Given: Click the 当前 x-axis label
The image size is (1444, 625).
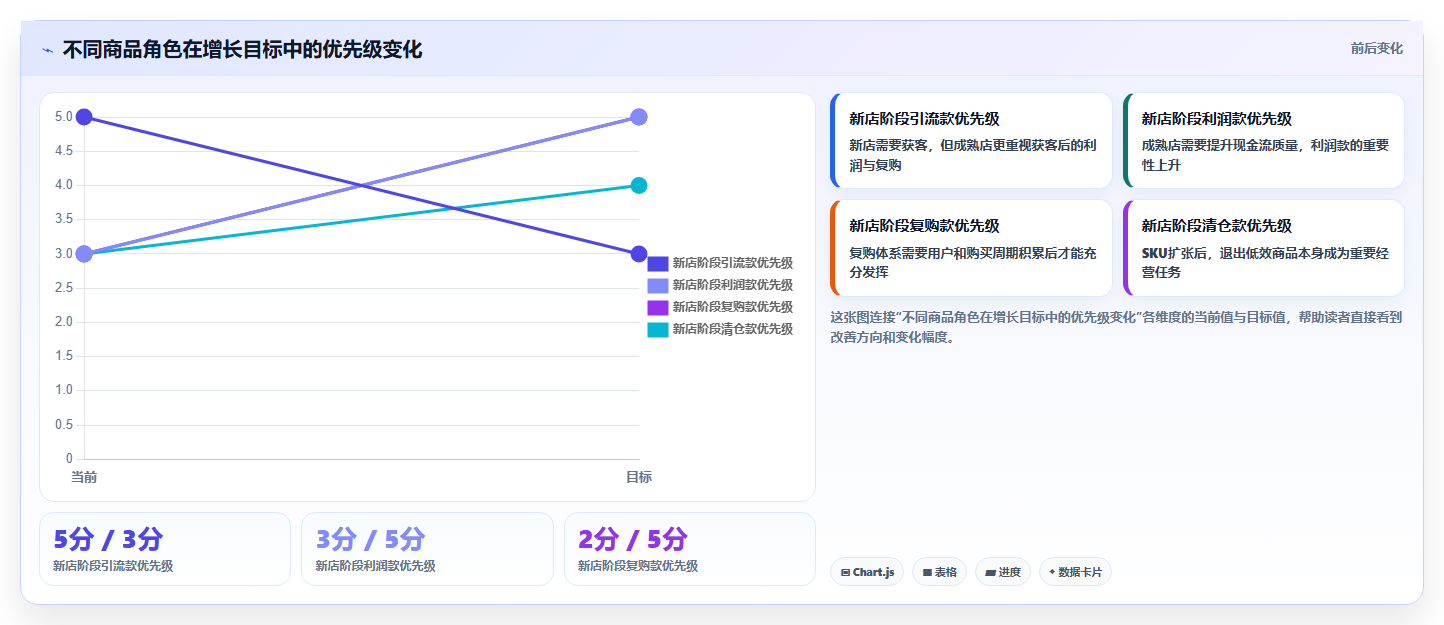Looking at the screenshot, I should coord(84,477).
